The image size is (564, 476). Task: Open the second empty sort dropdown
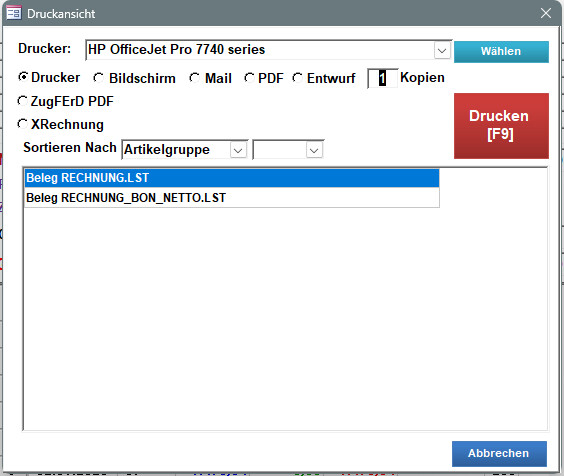(x=314, y=150)
